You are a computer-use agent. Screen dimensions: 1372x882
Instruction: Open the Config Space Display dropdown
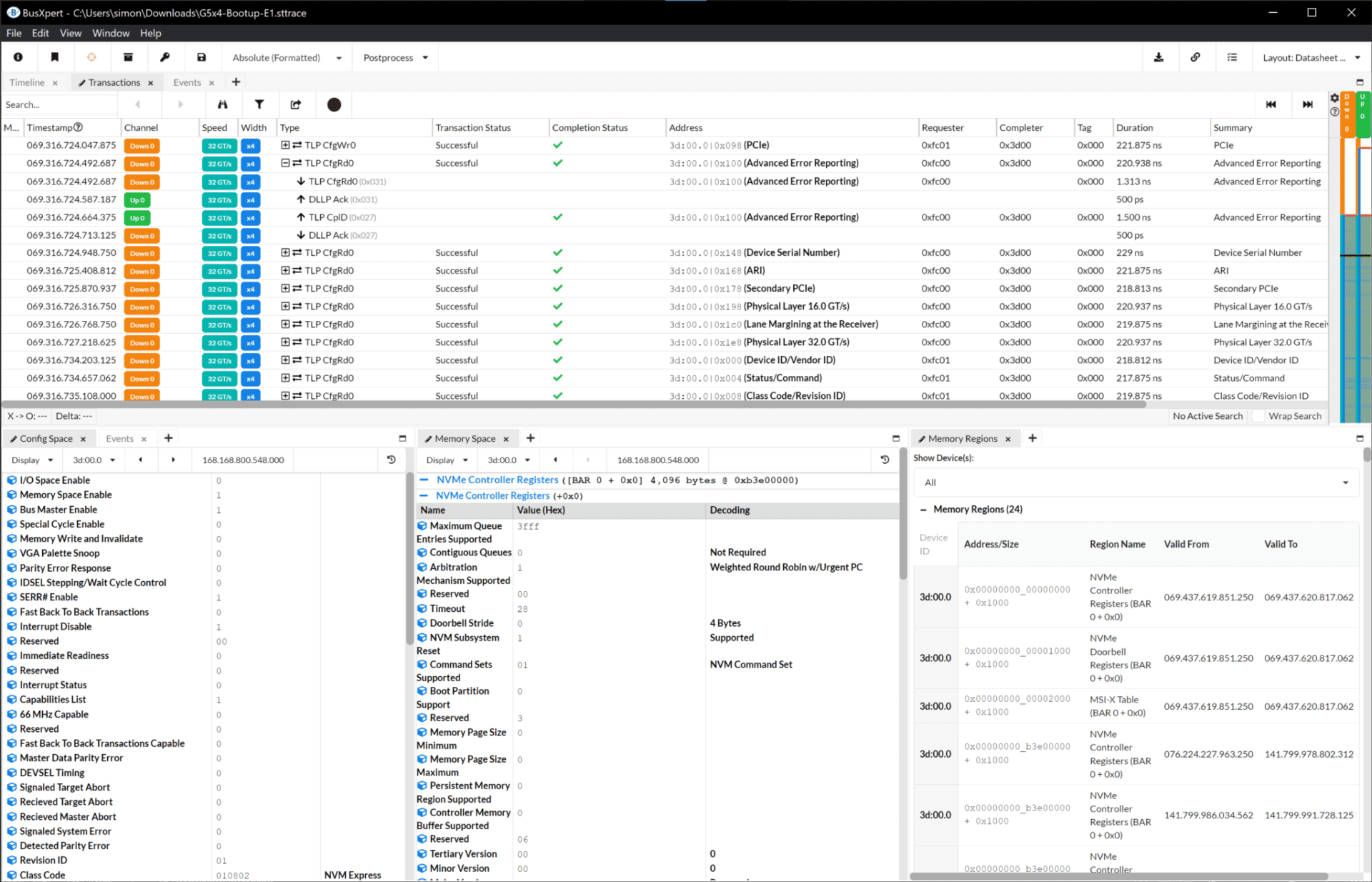pos(32,460)
